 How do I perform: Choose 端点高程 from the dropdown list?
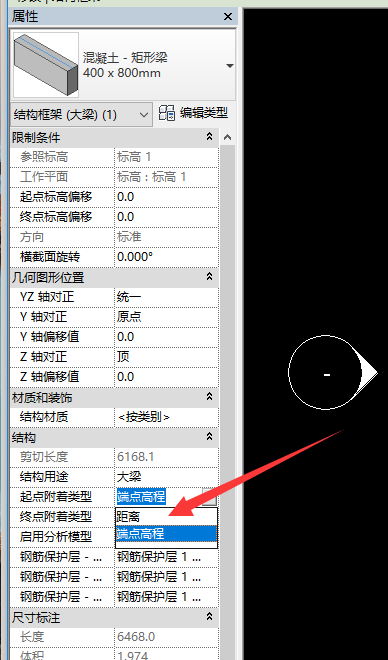(x=166, y=534)
